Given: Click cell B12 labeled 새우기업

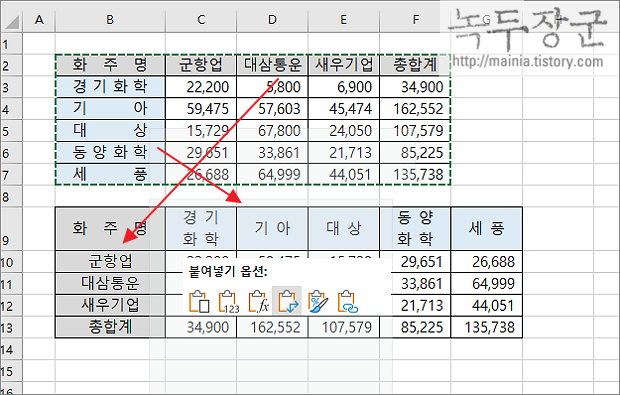Looking at the screenshot, I should pos(110,305).
